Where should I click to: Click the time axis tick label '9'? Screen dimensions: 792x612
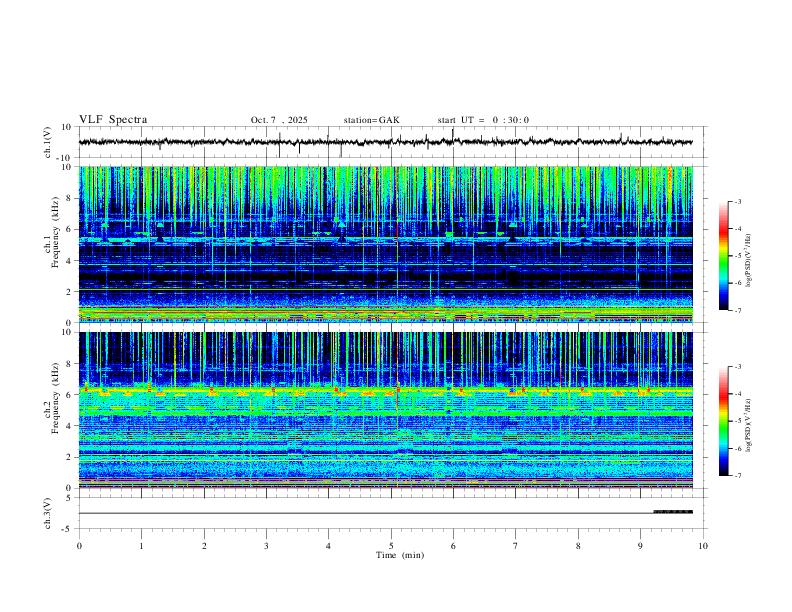click(640, 546)
